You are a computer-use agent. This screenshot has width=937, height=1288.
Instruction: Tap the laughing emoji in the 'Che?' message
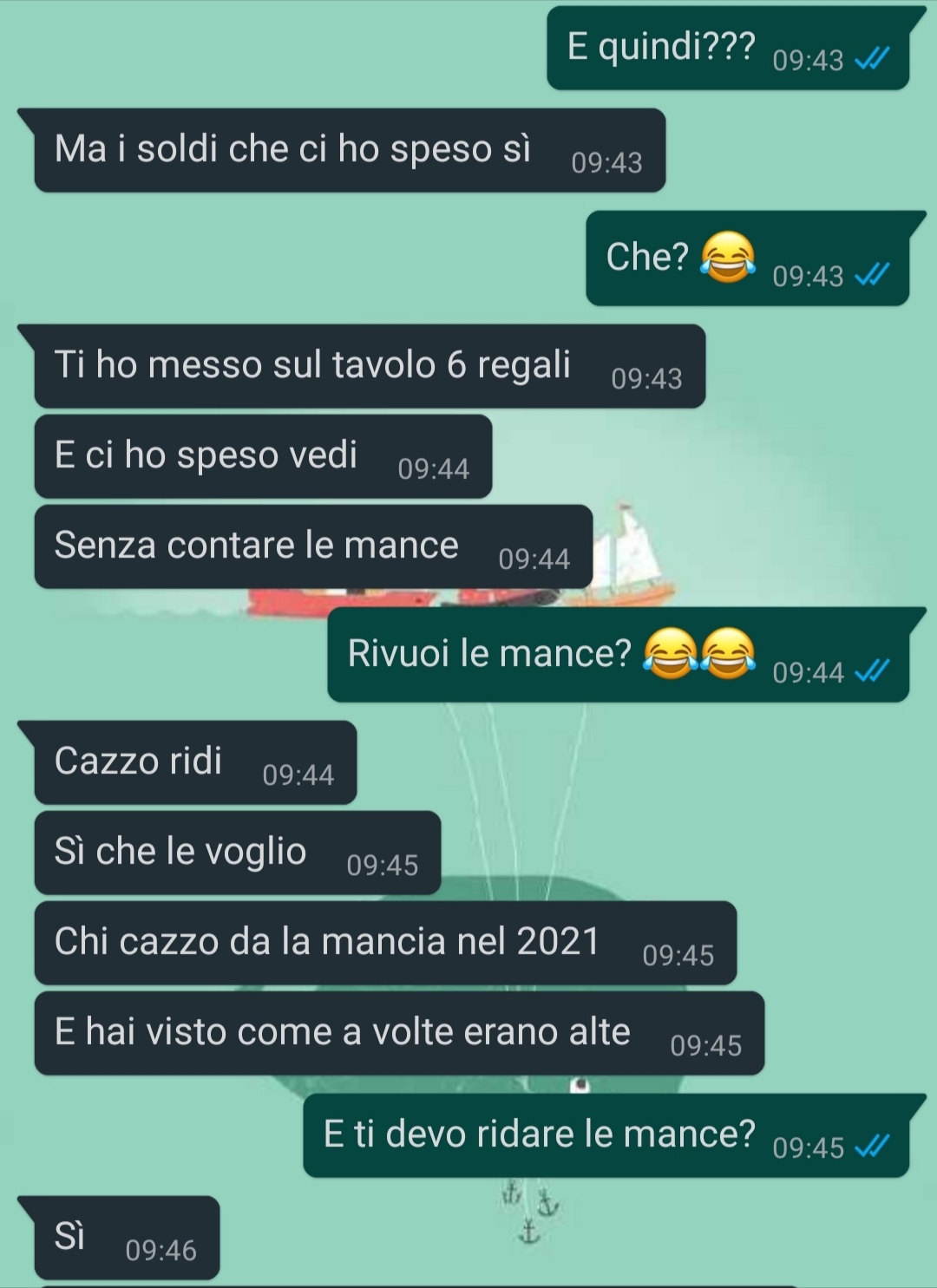tap(728, 258)
